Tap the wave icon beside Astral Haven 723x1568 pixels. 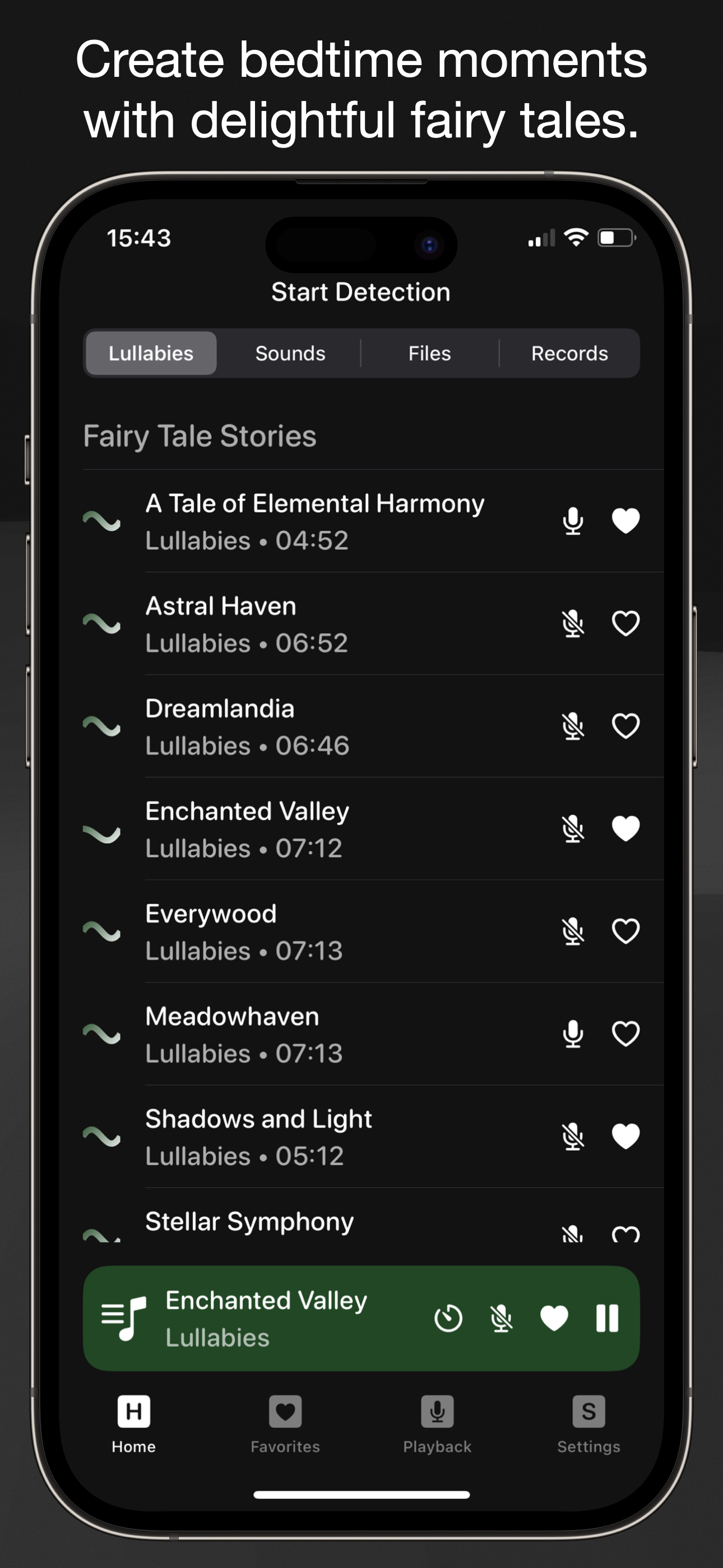[101, 623]
